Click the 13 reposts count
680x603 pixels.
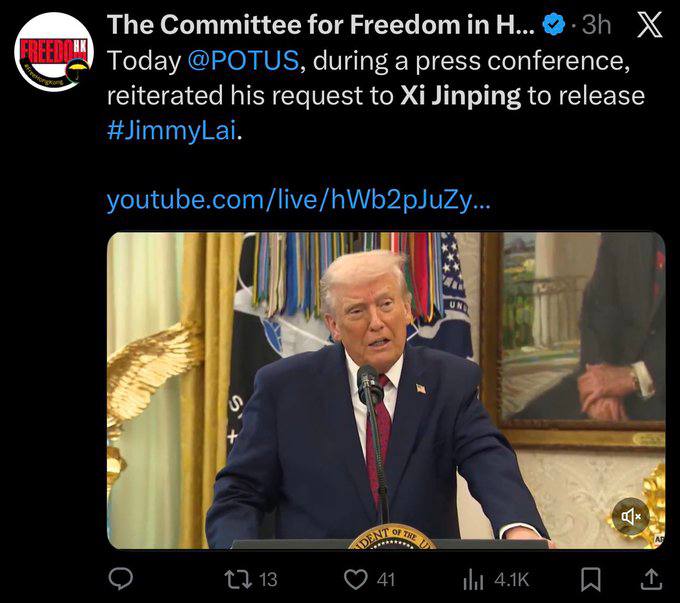[268, 580]
